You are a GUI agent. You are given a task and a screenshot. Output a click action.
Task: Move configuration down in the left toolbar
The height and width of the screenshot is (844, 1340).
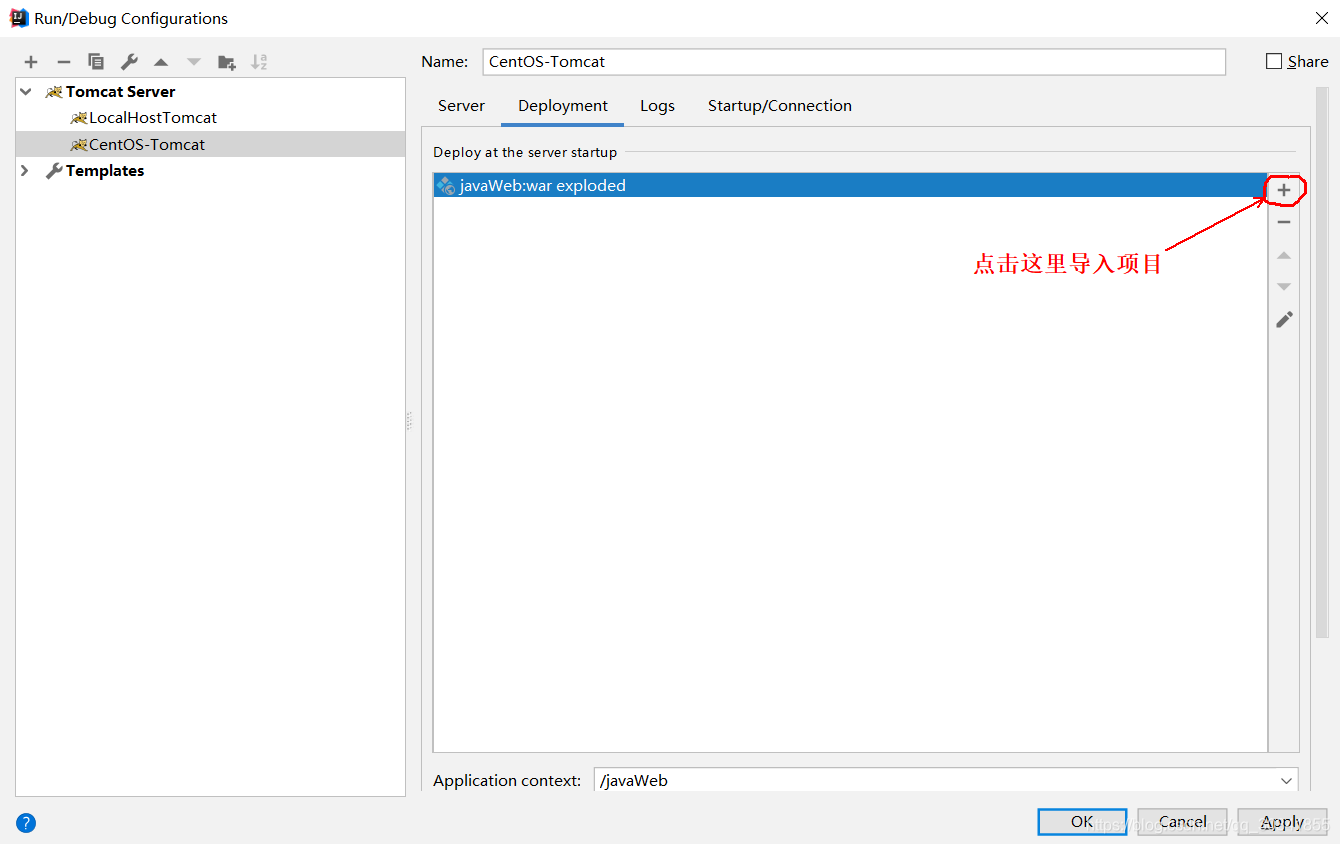point(194,62)
